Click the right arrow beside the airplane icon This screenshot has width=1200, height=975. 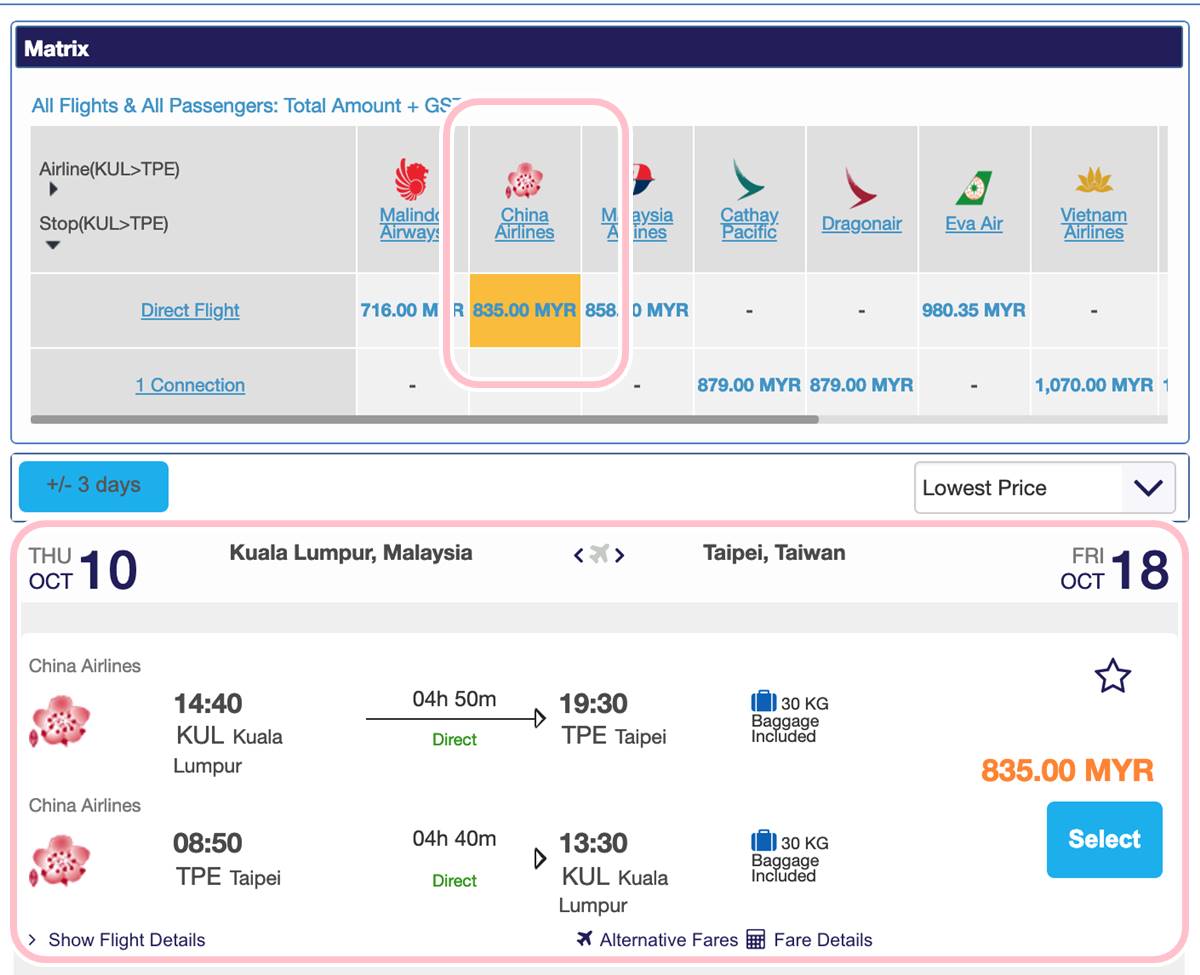620,555
